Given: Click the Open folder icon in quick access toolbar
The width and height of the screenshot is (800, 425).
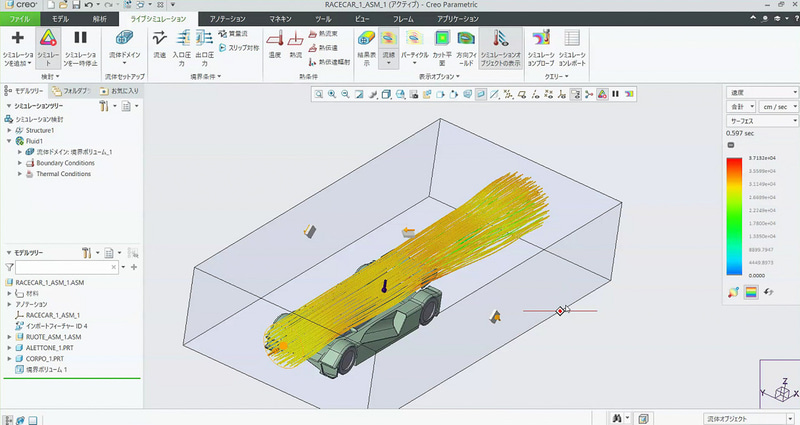Looking at the screenshot, I should click(x=63, y=5).
